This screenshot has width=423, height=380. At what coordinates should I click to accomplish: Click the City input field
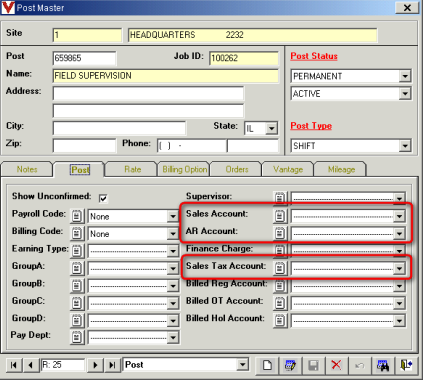(119, 128)
